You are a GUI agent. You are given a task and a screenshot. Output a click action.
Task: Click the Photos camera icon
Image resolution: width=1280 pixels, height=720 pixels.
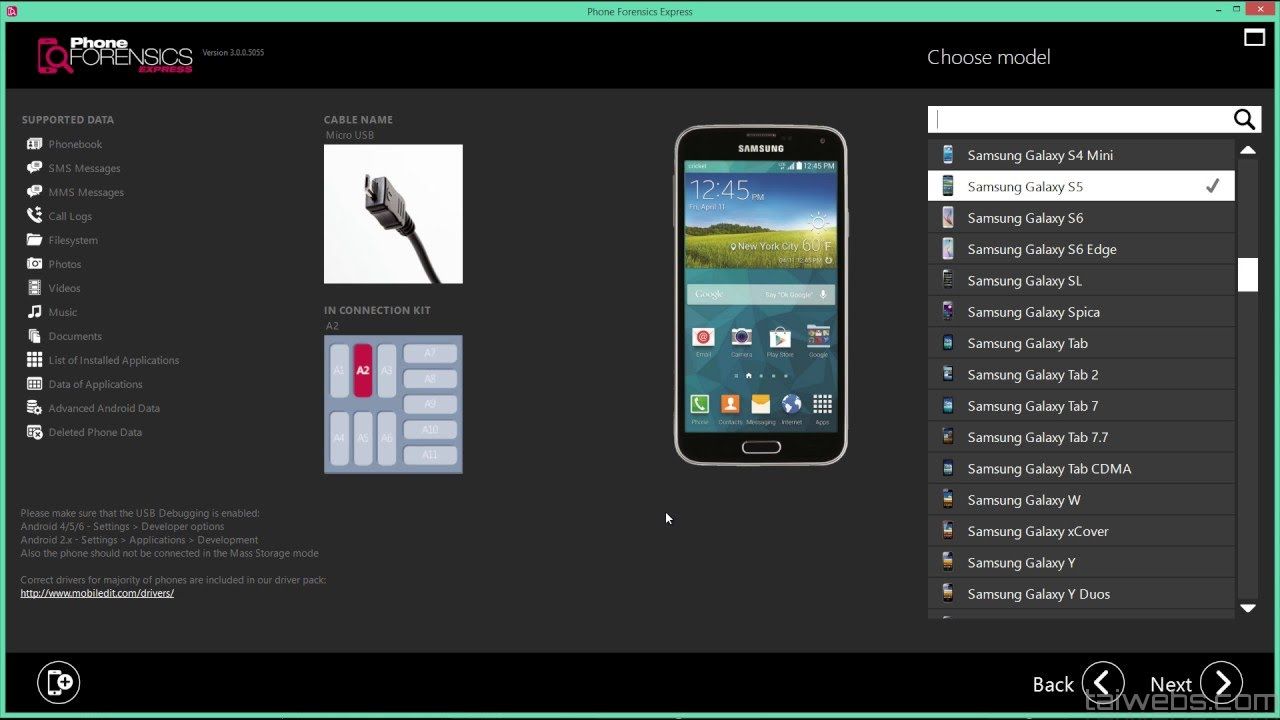click(x=34, y=264)
